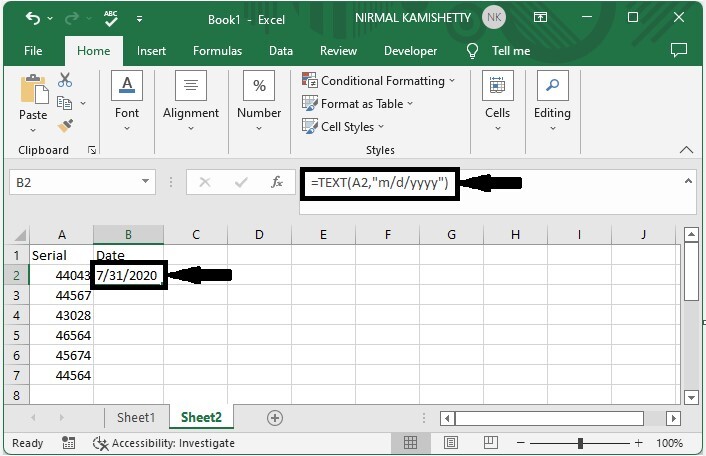The image size is (706, 456).
Task: Select column A header
Action: point(62,235)
